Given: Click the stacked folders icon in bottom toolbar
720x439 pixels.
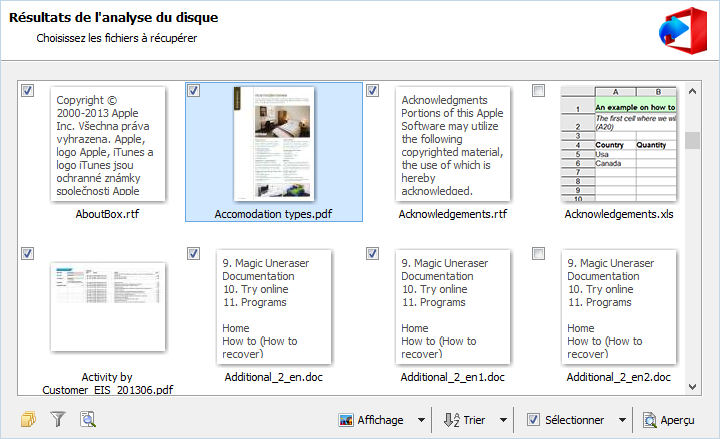Looking at the screenshot, I should click(28, 419).
